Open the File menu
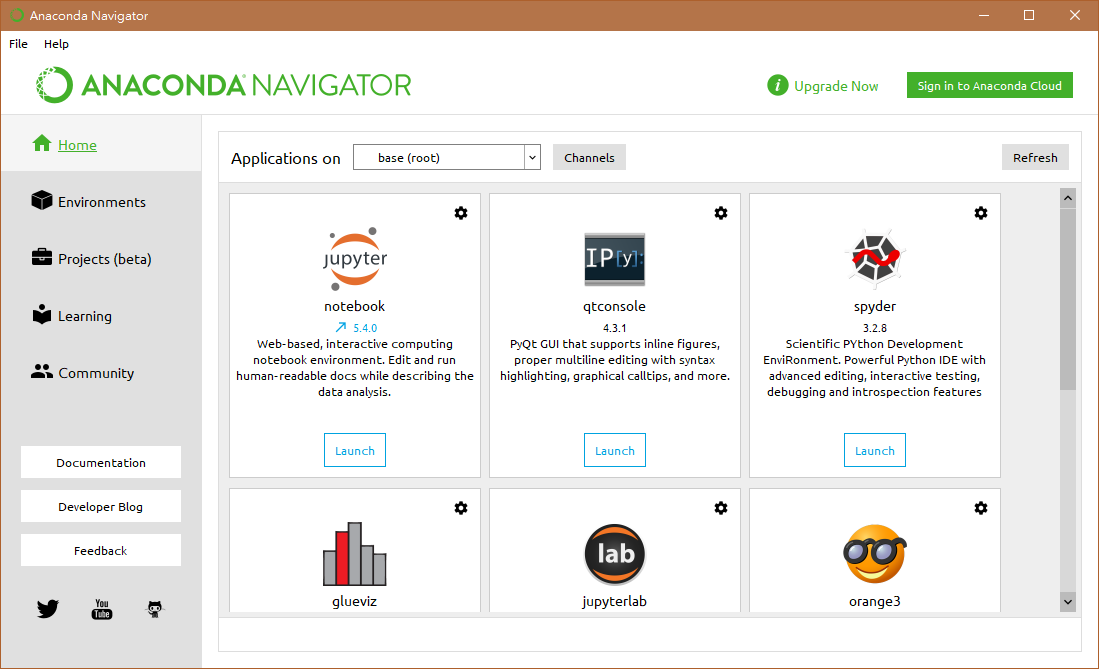Viewport: 1099px width, 669px height. point(18,44)
